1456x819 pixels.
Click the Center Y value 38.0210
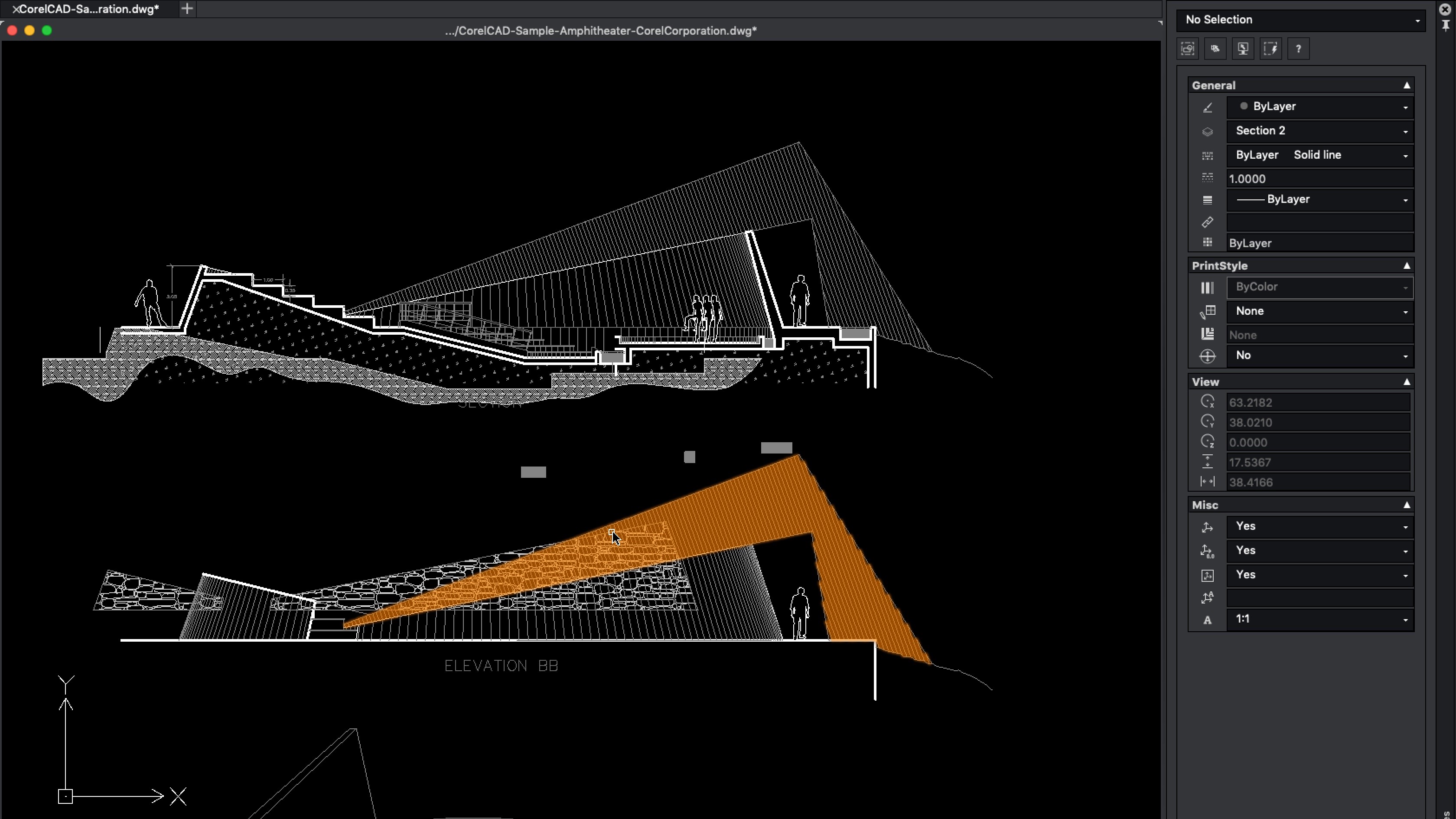pyautogui.click(x=1318, y=422)
